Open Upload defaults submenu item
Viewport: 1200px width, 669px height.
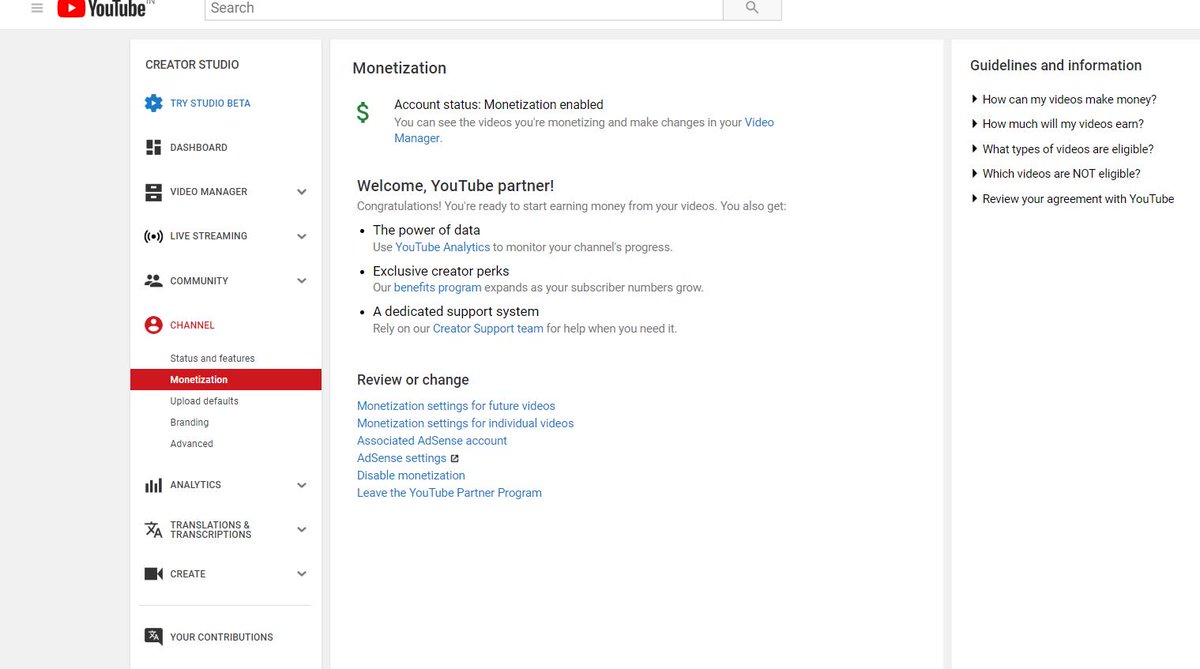pos(204,401)
